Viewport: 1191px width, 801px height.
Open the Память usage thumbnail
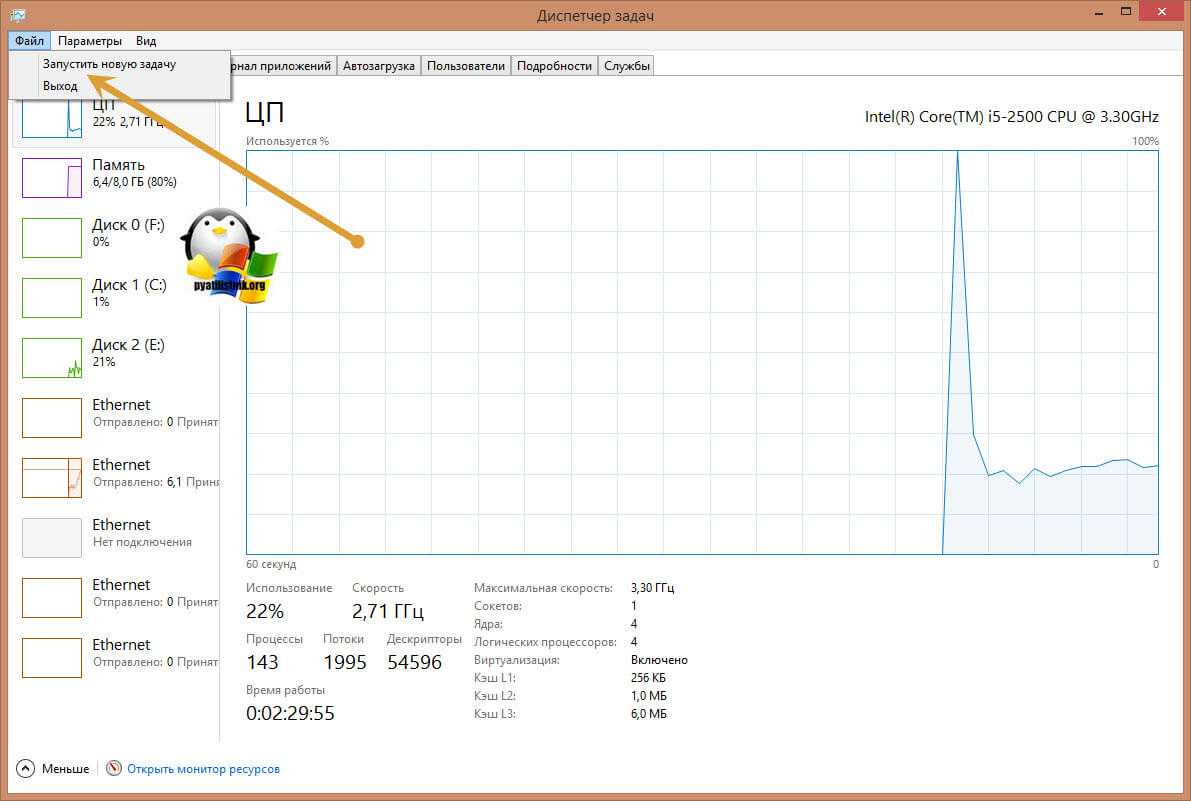coord(52,178)
